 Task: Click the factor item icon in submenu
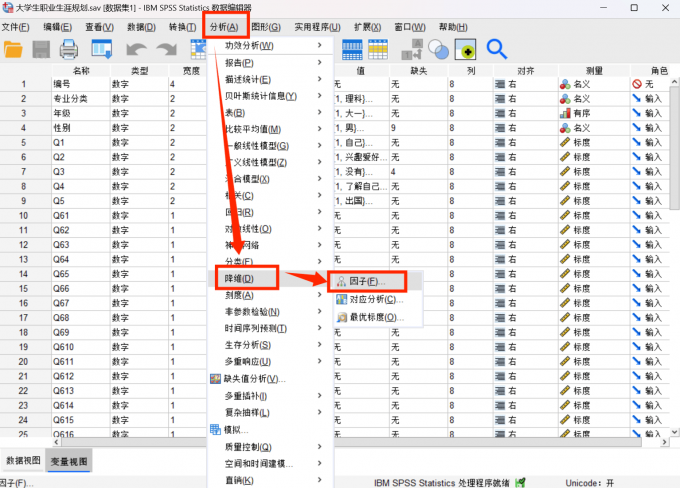coord(341,282)
